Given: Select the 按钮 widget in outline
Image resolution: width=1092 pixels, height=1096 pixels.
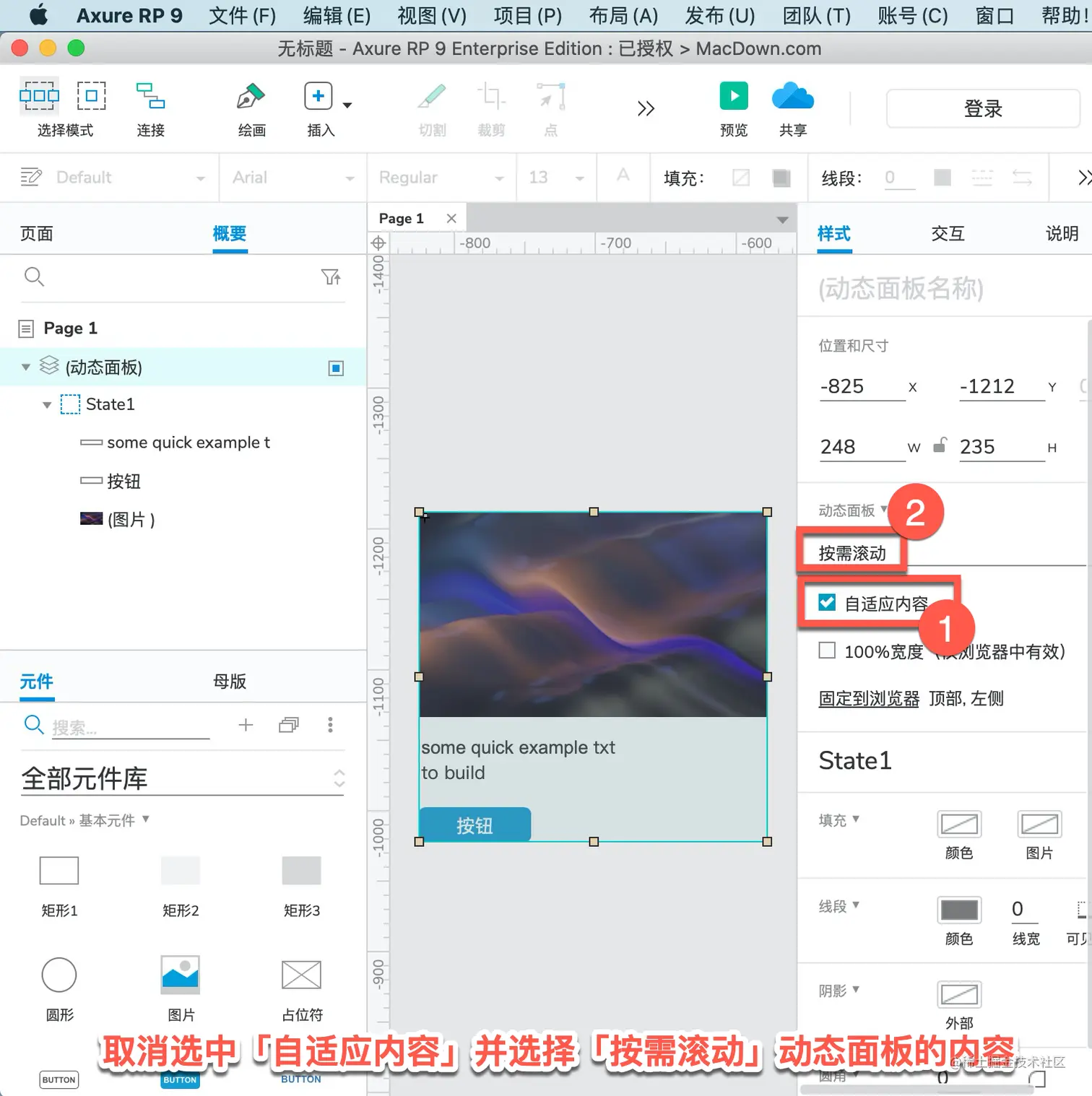Looking at the screenshot, I should [123, 482].
